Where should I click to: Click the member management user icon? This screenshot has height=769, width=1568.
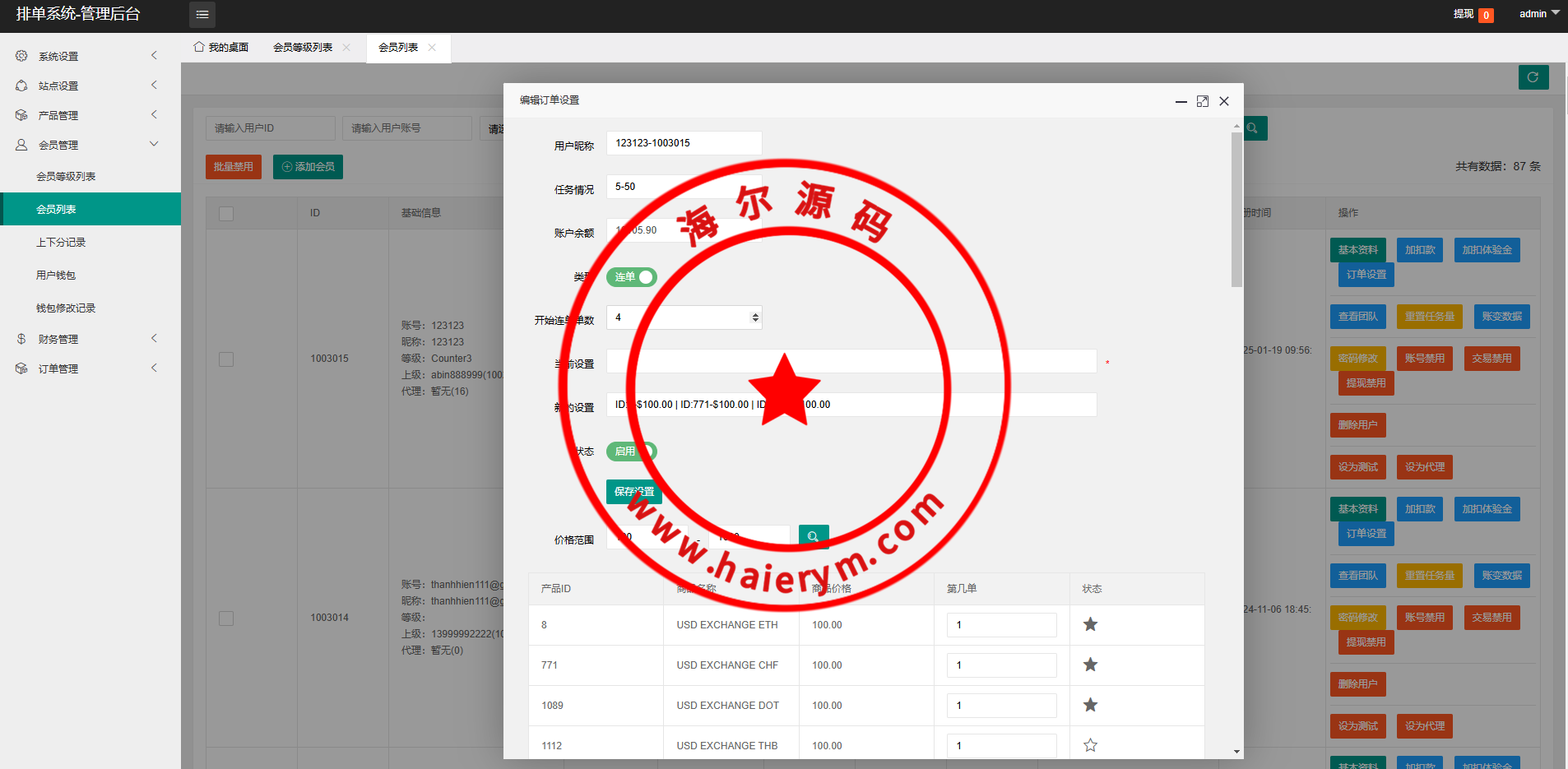[x=21, y=145]
